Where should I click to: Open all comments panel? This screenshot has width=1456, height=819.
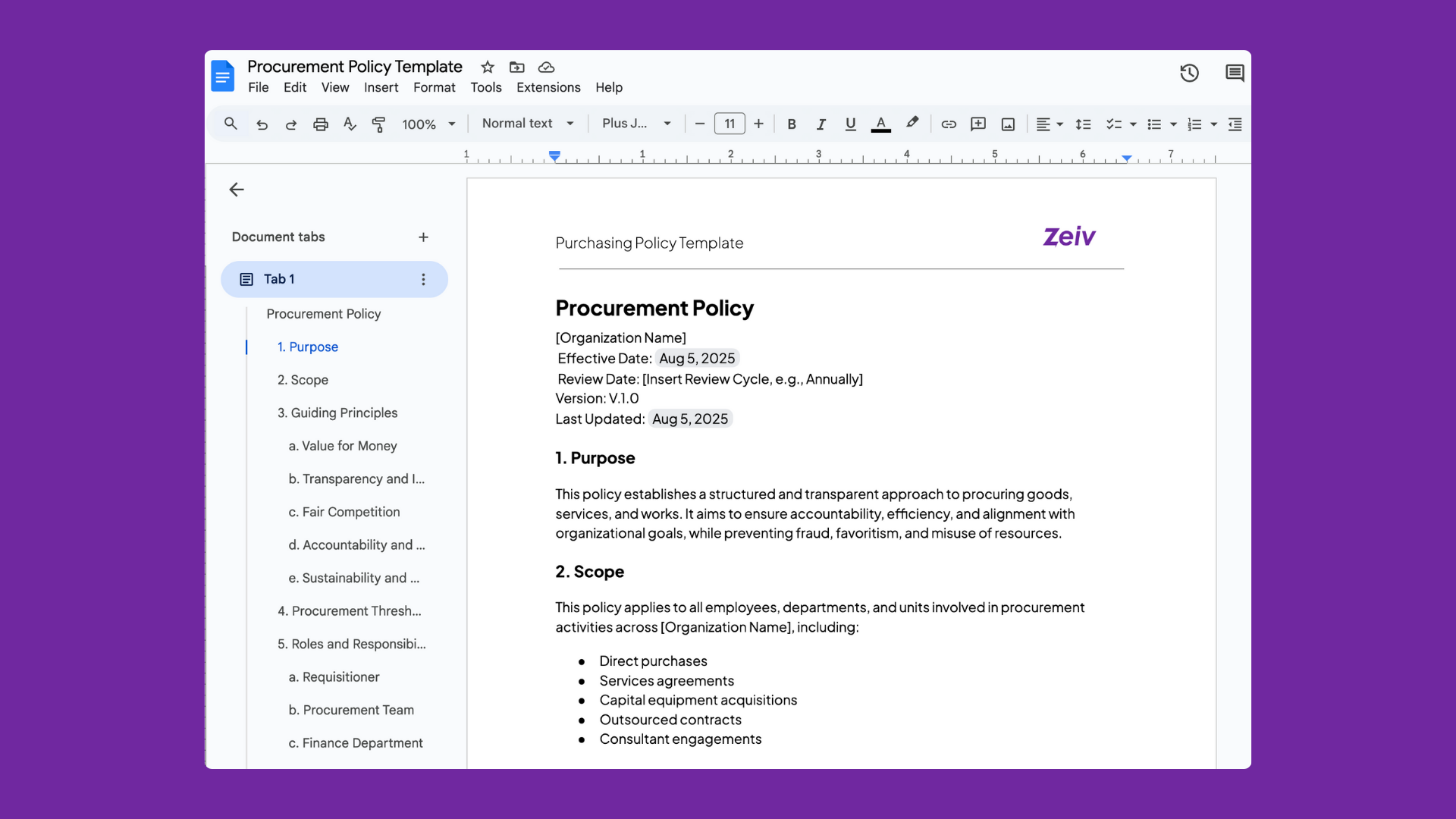[x=1235, y=73]
